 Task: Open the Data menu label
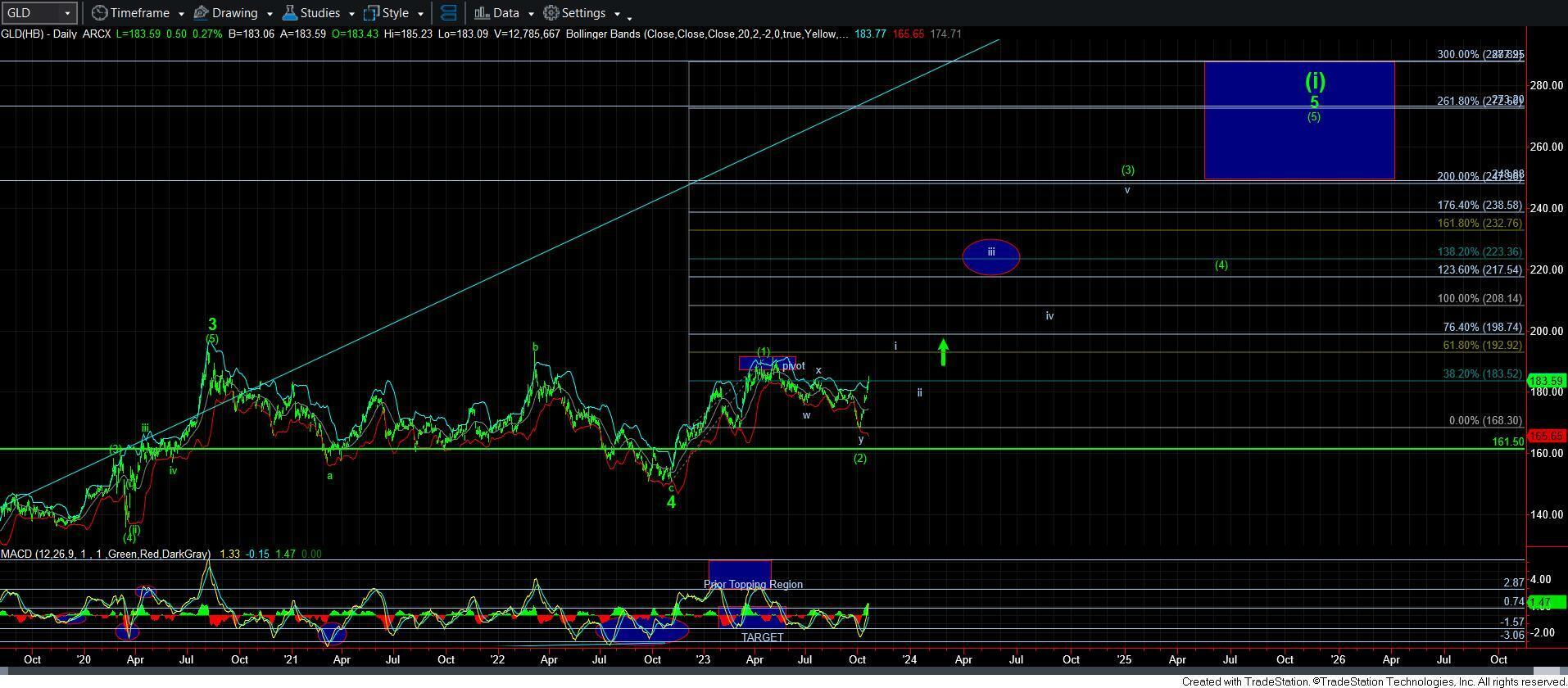pyautogui.click(x=505, y=13)
